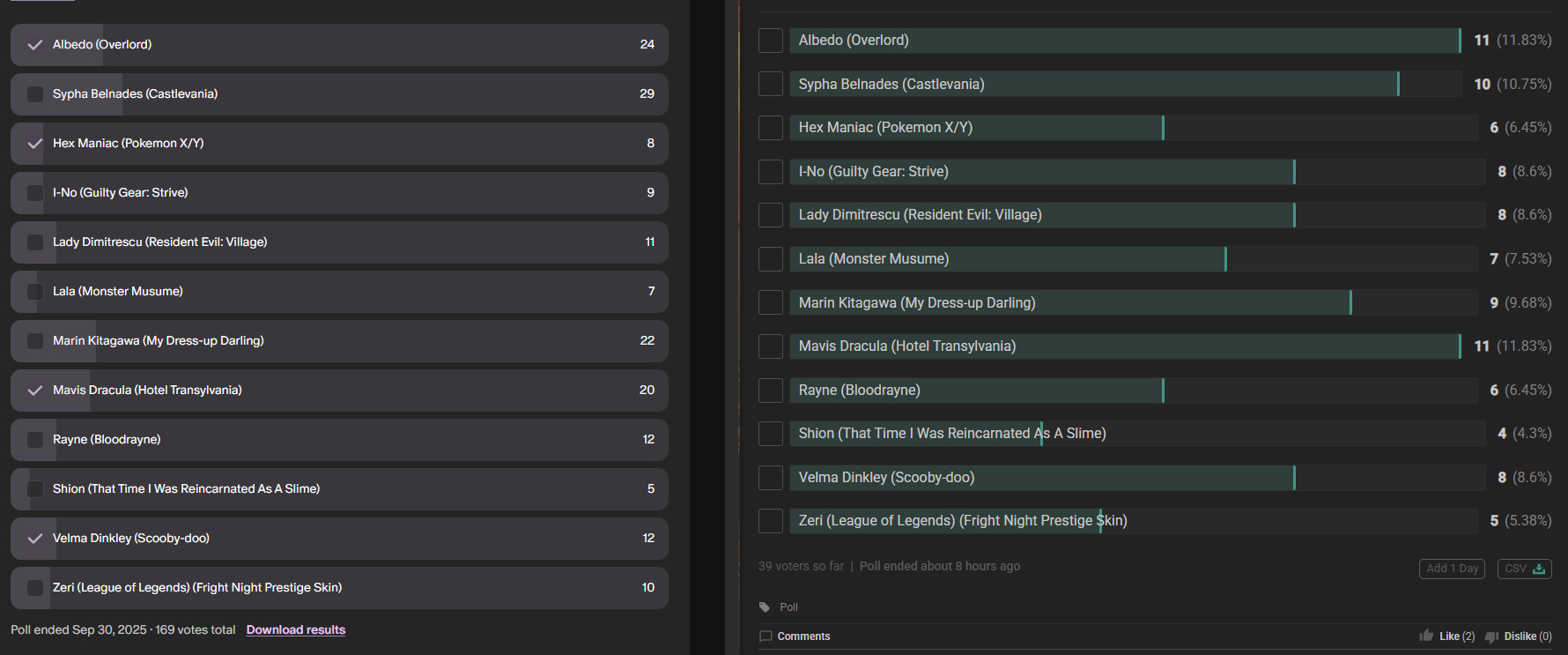Tick Velma Dinkley checkbox in right poll
1568x655 pixels.
(771, 477)
